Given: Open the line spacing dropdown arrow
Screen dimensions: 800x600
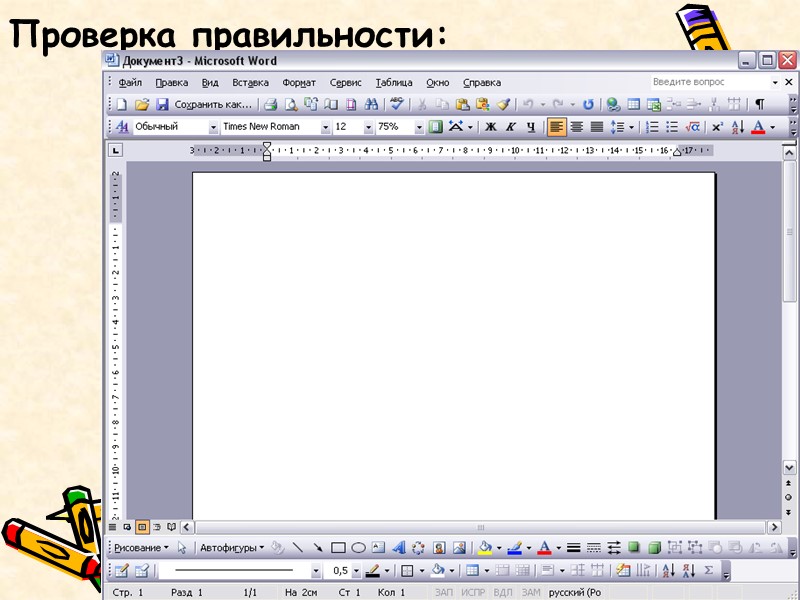Looking at the screenshot, I should coord(631,127).
